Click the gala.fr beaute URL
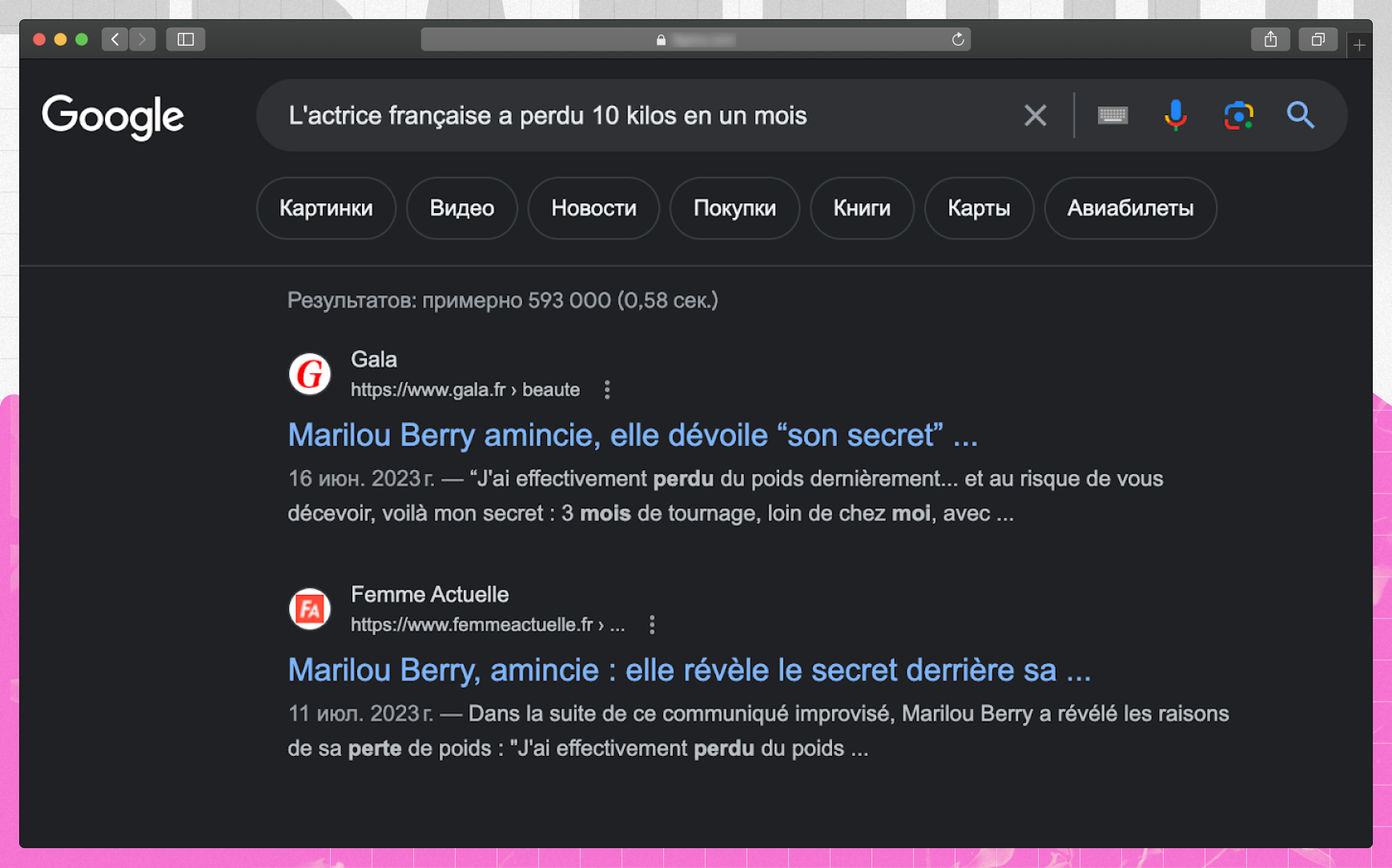The image size is (1392, 868). coord(465,390)
